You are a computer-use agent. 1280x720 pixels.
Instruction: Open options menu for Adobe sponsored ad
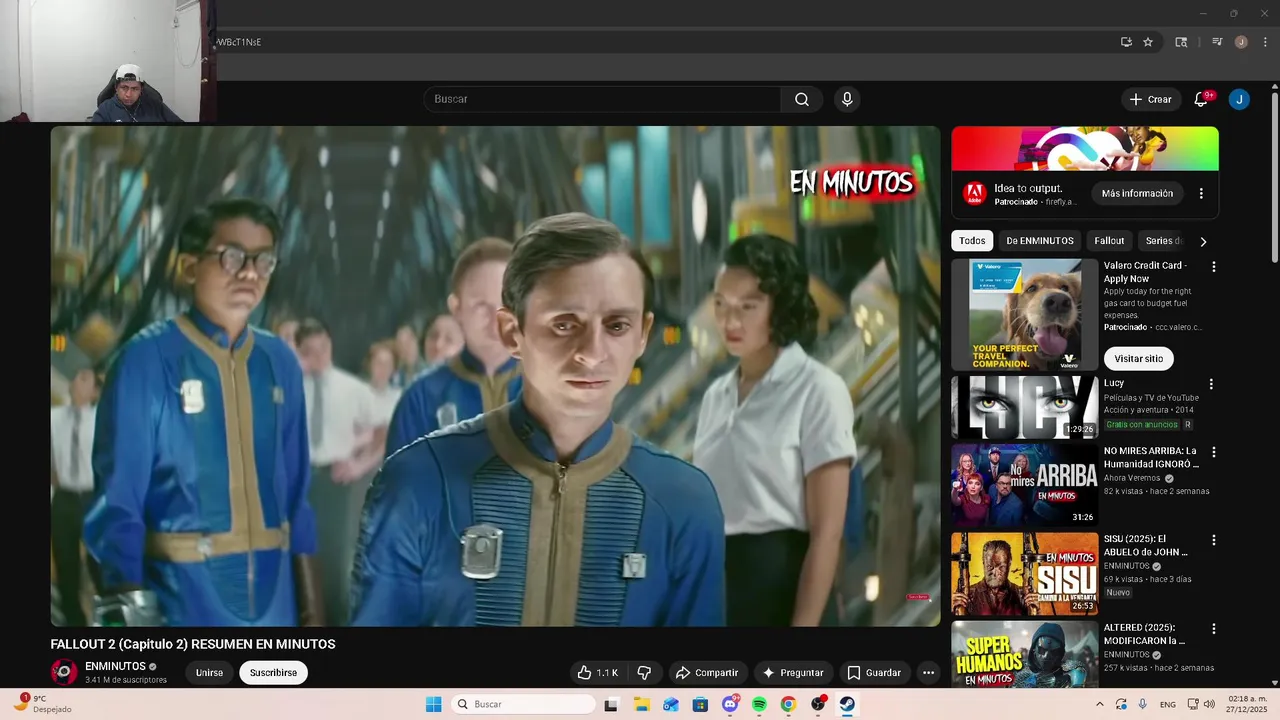pyautogui.click(x=1201, y=193)
